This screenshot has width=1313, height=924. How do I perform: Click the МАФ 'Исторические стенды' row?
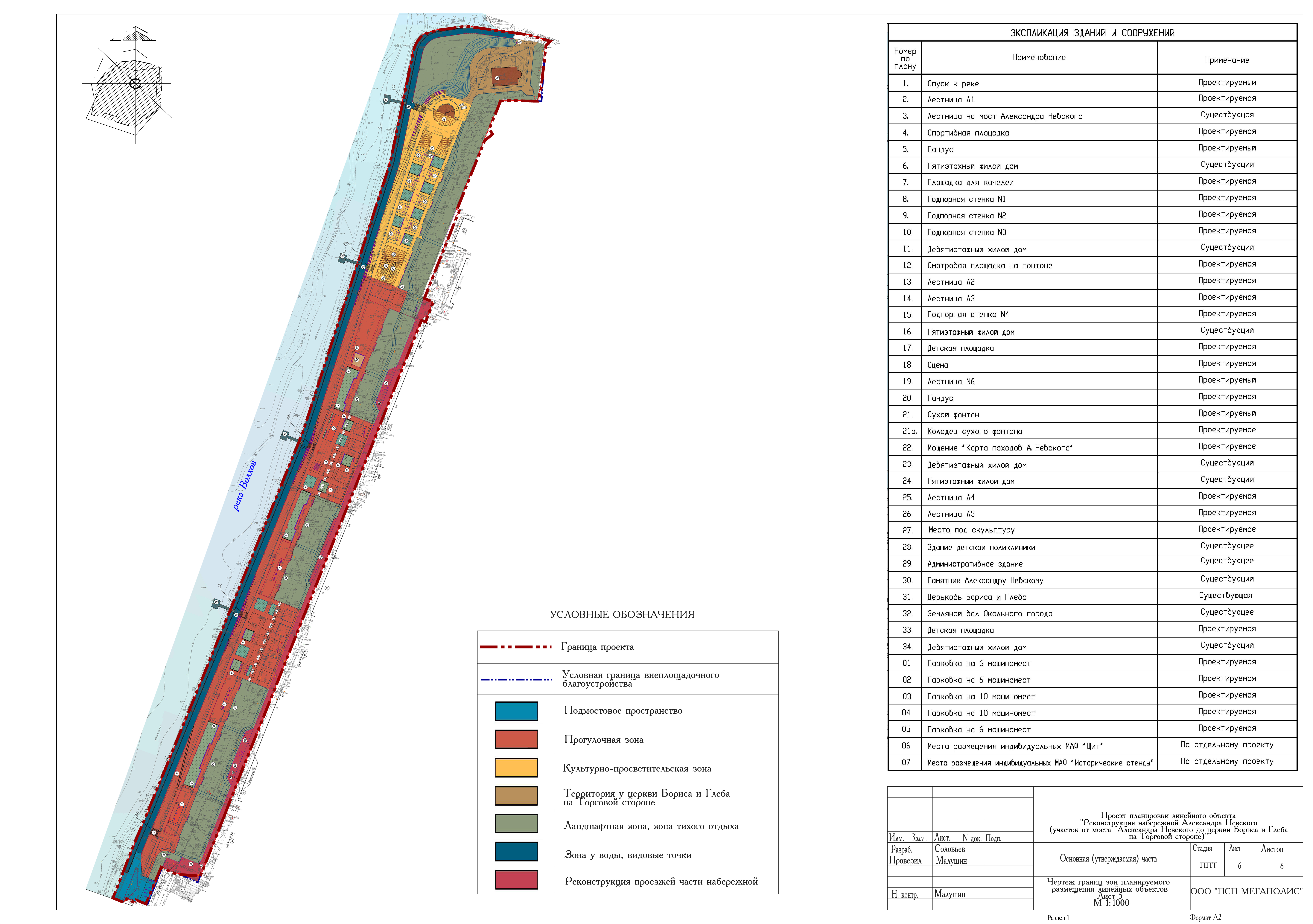click(x=1092, y=762)
